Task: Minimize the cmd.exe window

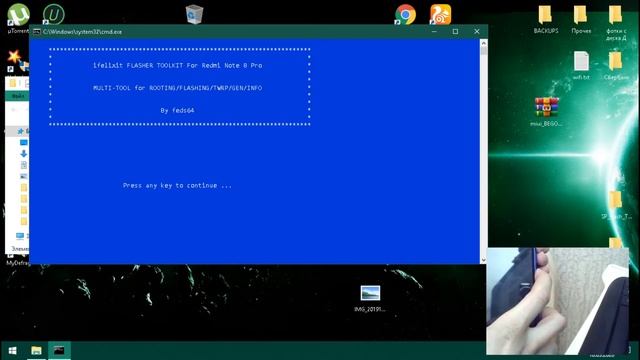Action: click(434, 31)
